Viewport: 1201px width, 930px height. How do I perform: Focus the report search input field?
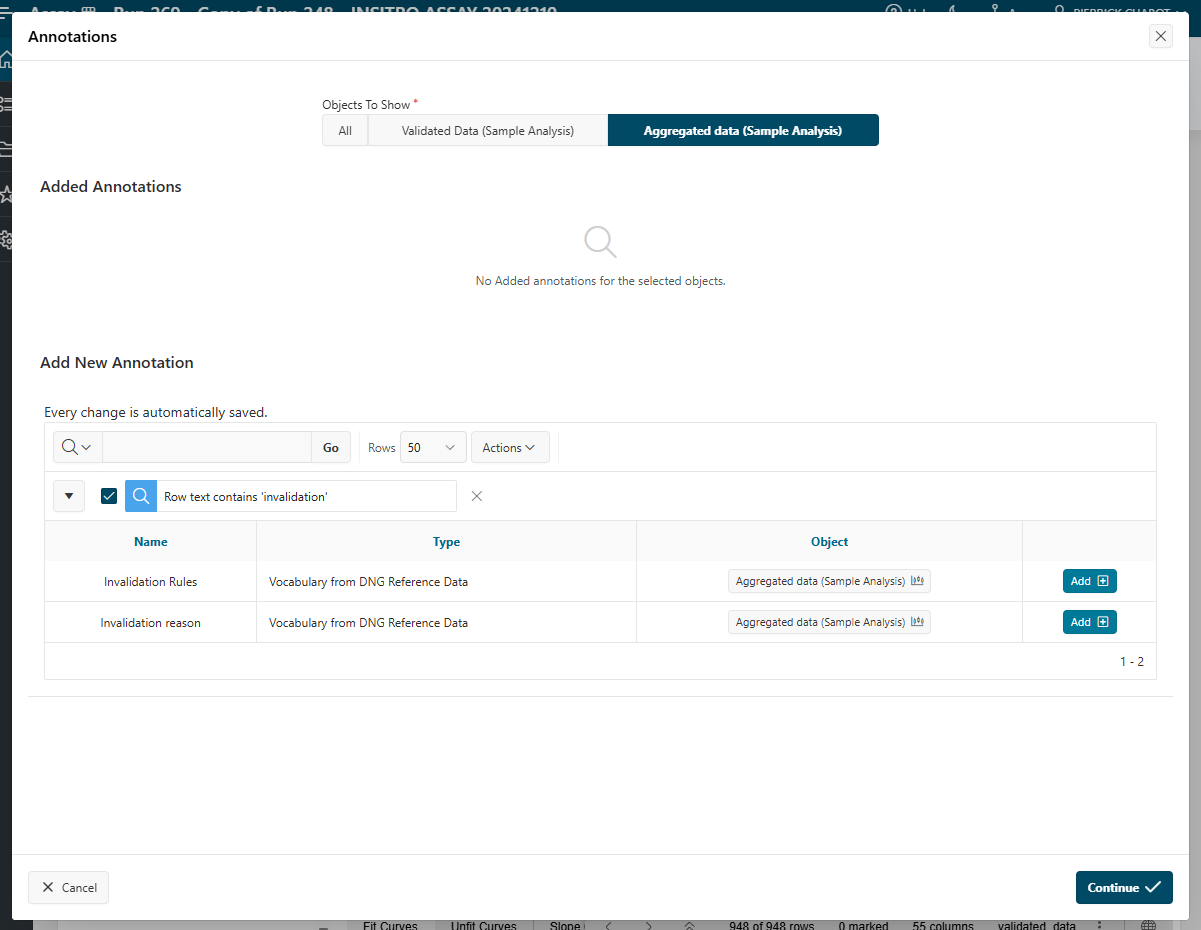point(207,447)
